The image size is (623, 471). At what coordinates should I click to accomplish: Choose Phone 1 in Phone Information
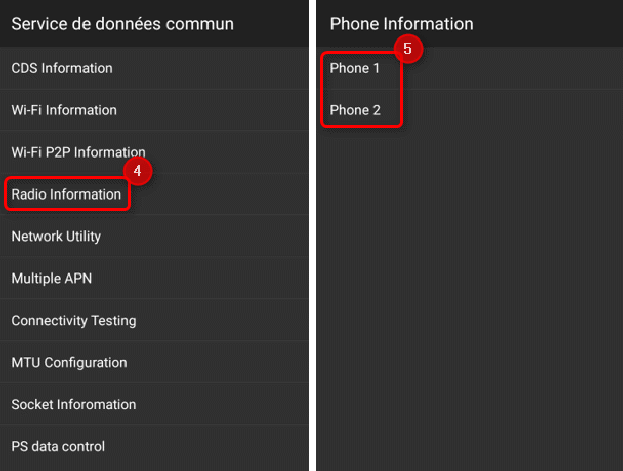click(x=470, y=68)
